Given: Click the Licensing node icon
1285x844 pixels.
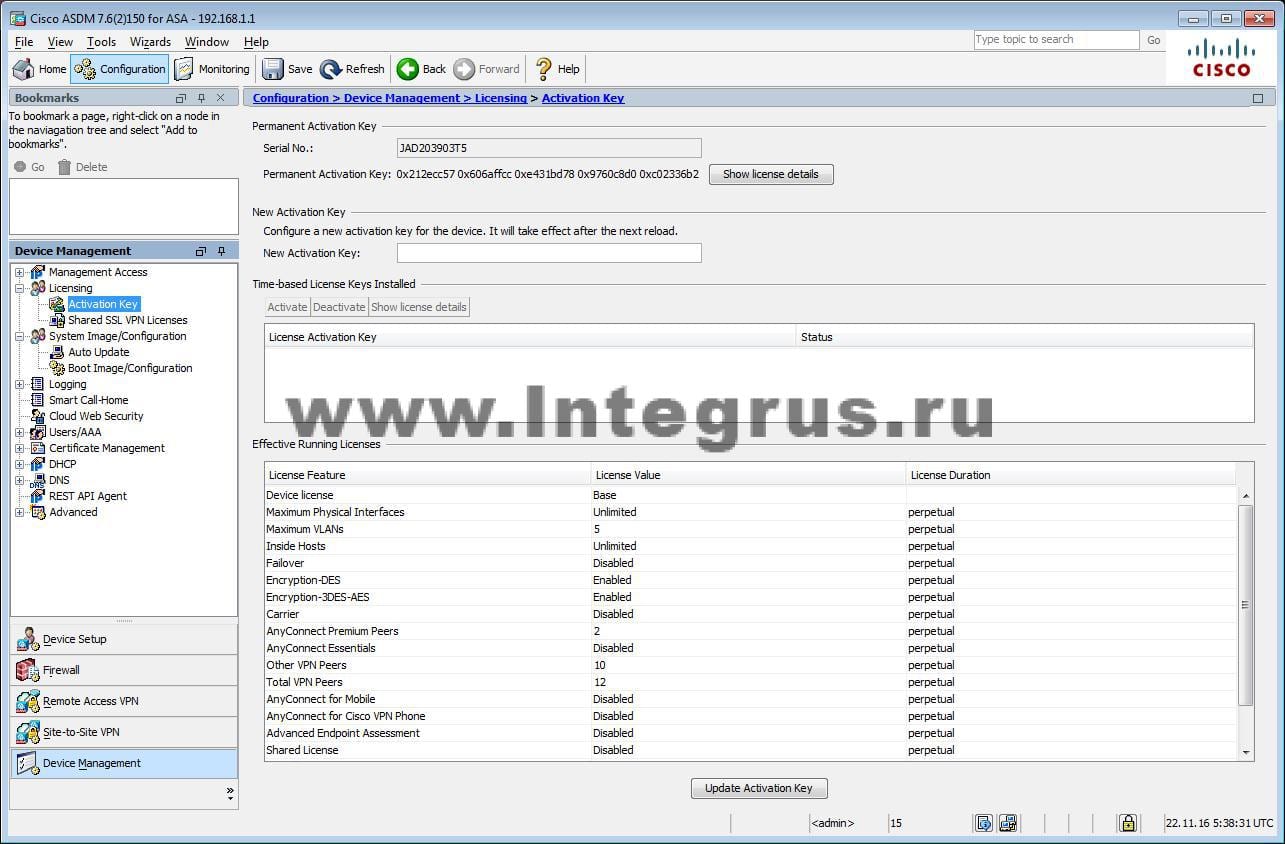Looking at the screenshot, I should tap(38, 288).
